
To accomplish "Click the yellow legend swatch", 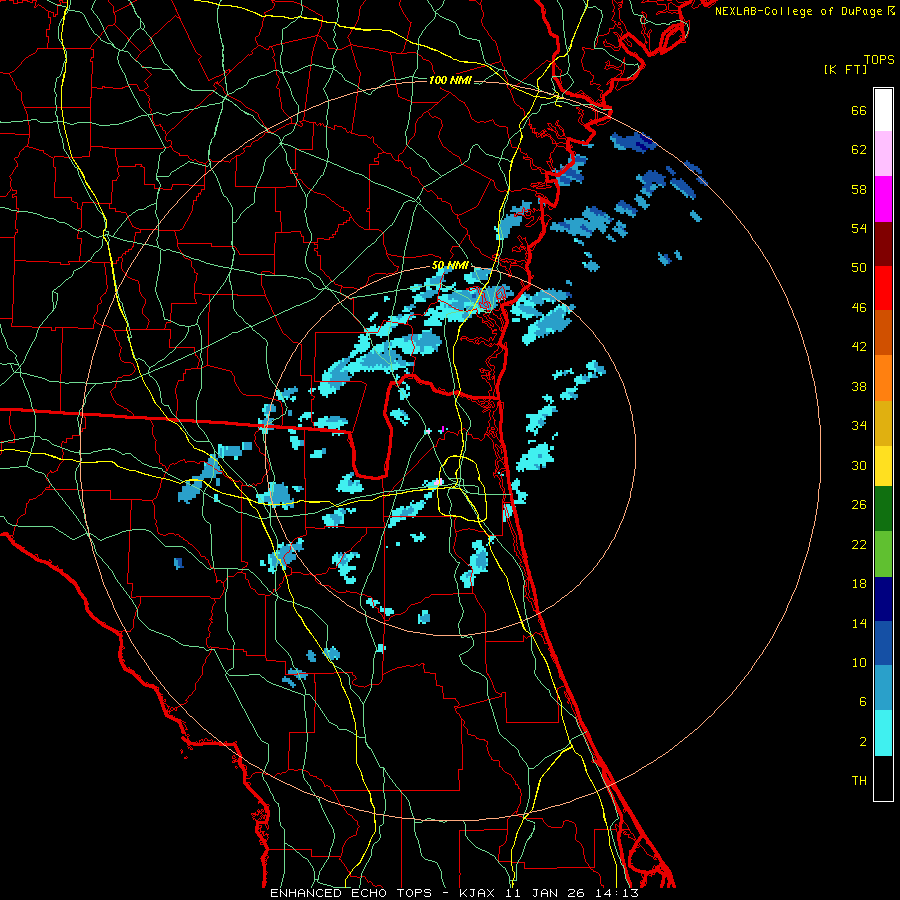I will coord(883,465).
